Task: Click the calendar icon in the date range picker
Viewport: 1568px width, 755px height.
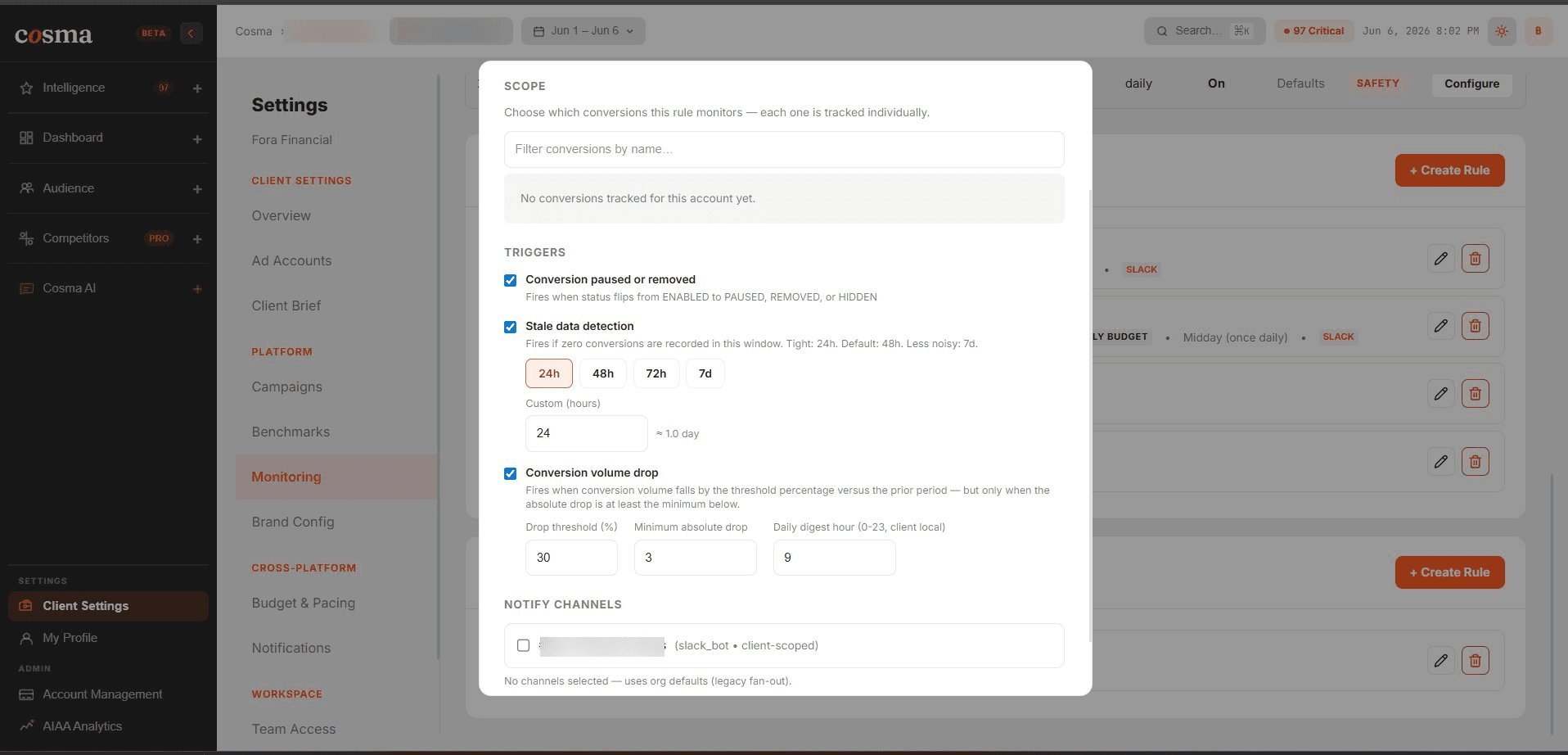Action: point(538,31)
